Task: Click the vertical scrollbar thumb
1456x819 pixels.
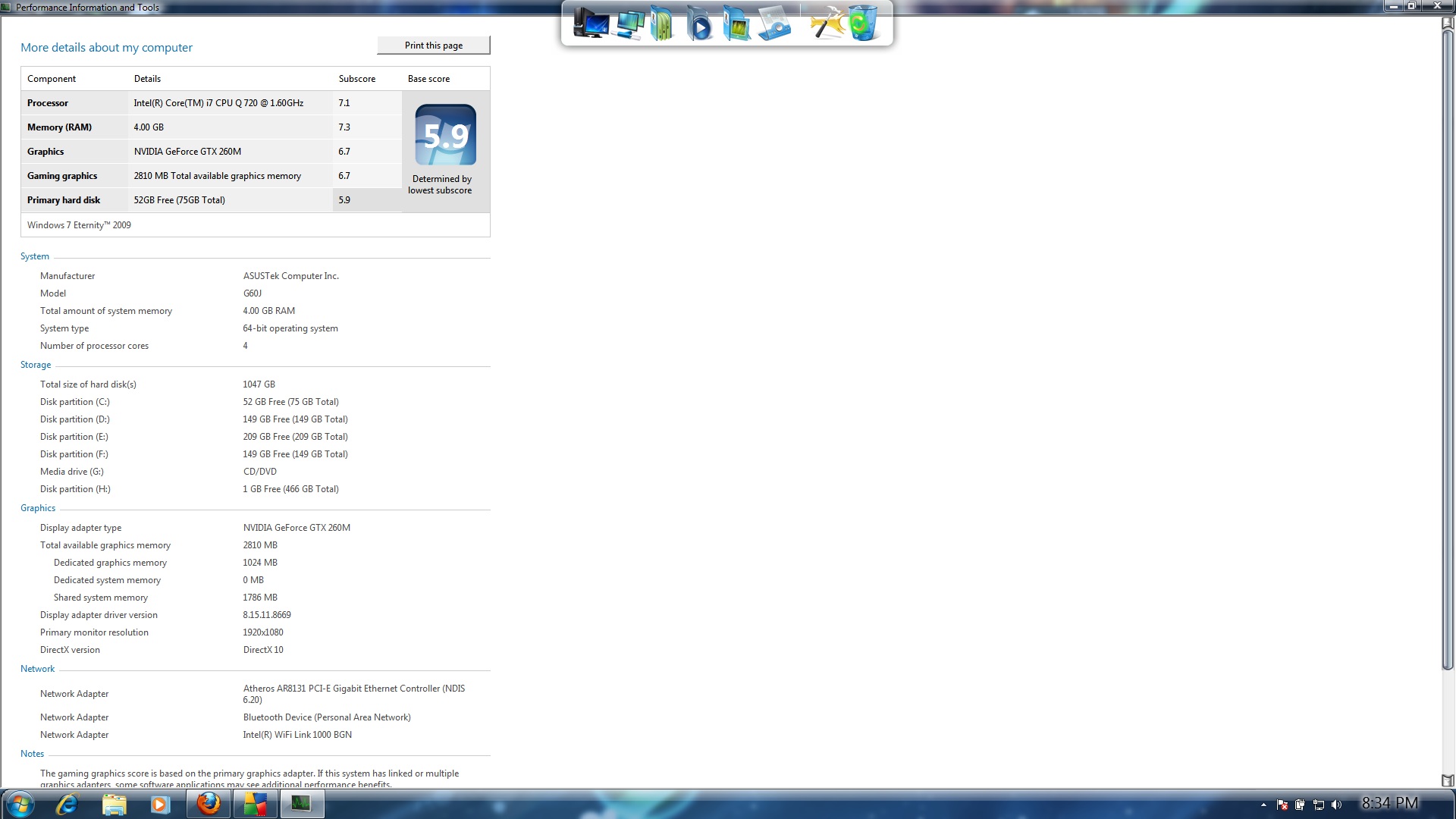Action: [x=1447, y=349]
